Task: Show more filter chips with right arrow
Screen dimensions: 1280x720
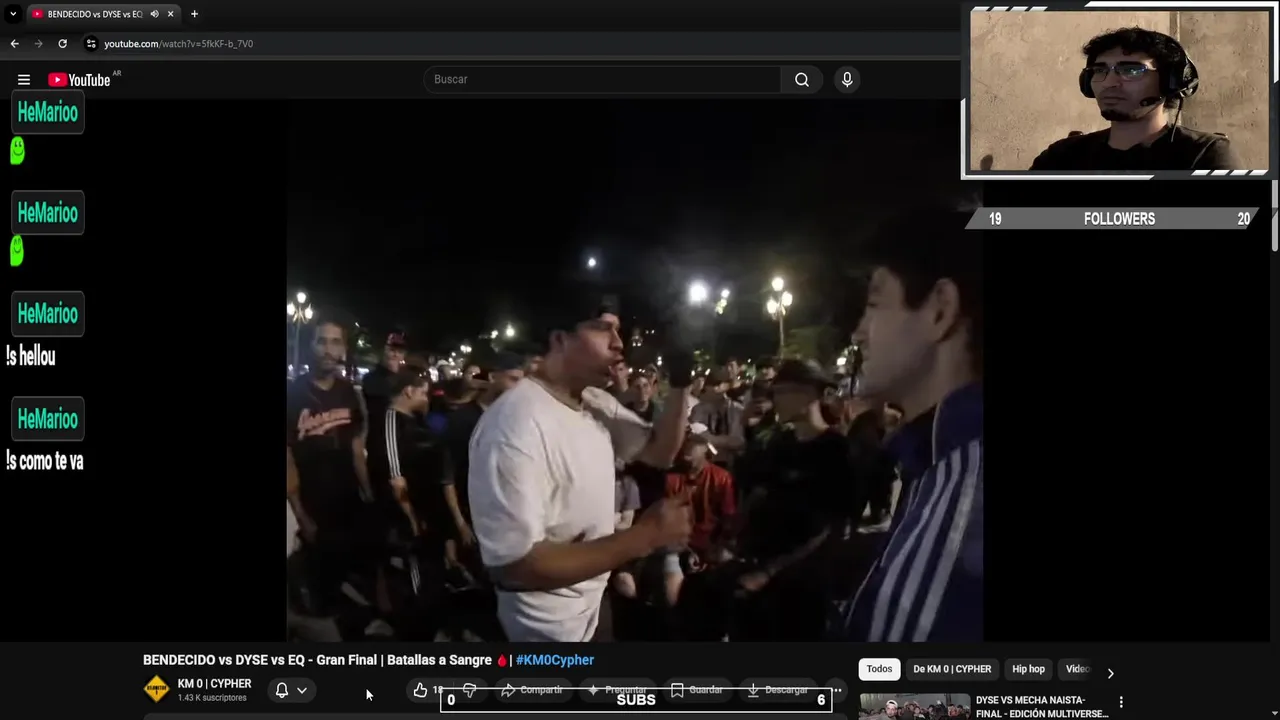Action: (x=1110, y=673)
